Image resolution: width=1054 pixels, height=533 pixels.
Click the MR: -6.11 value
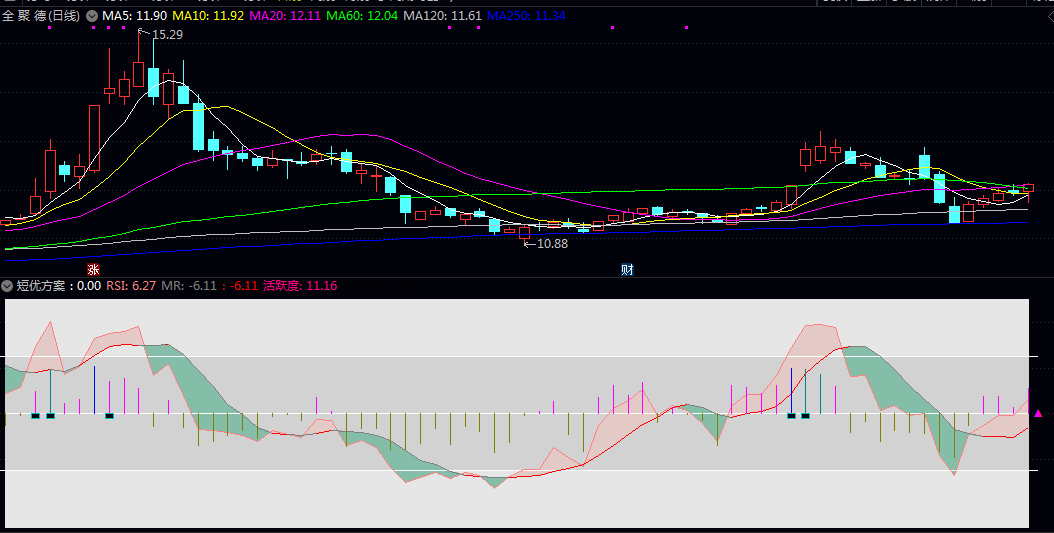[189, 286]
